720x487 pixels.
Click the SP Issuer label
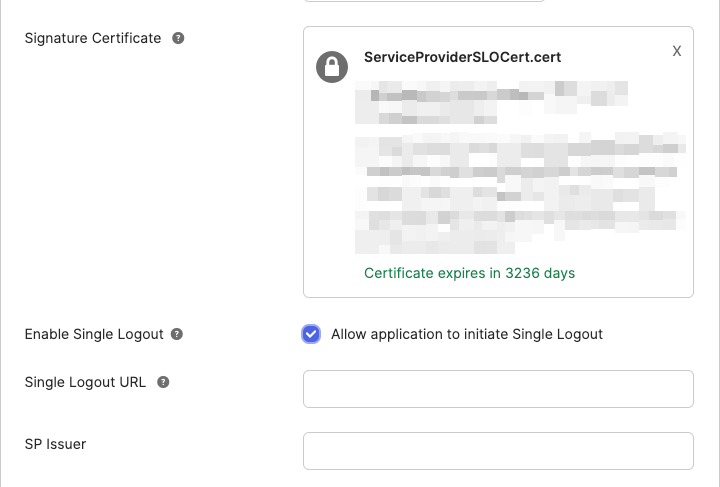pyautogui.click(x=55, y=443)
